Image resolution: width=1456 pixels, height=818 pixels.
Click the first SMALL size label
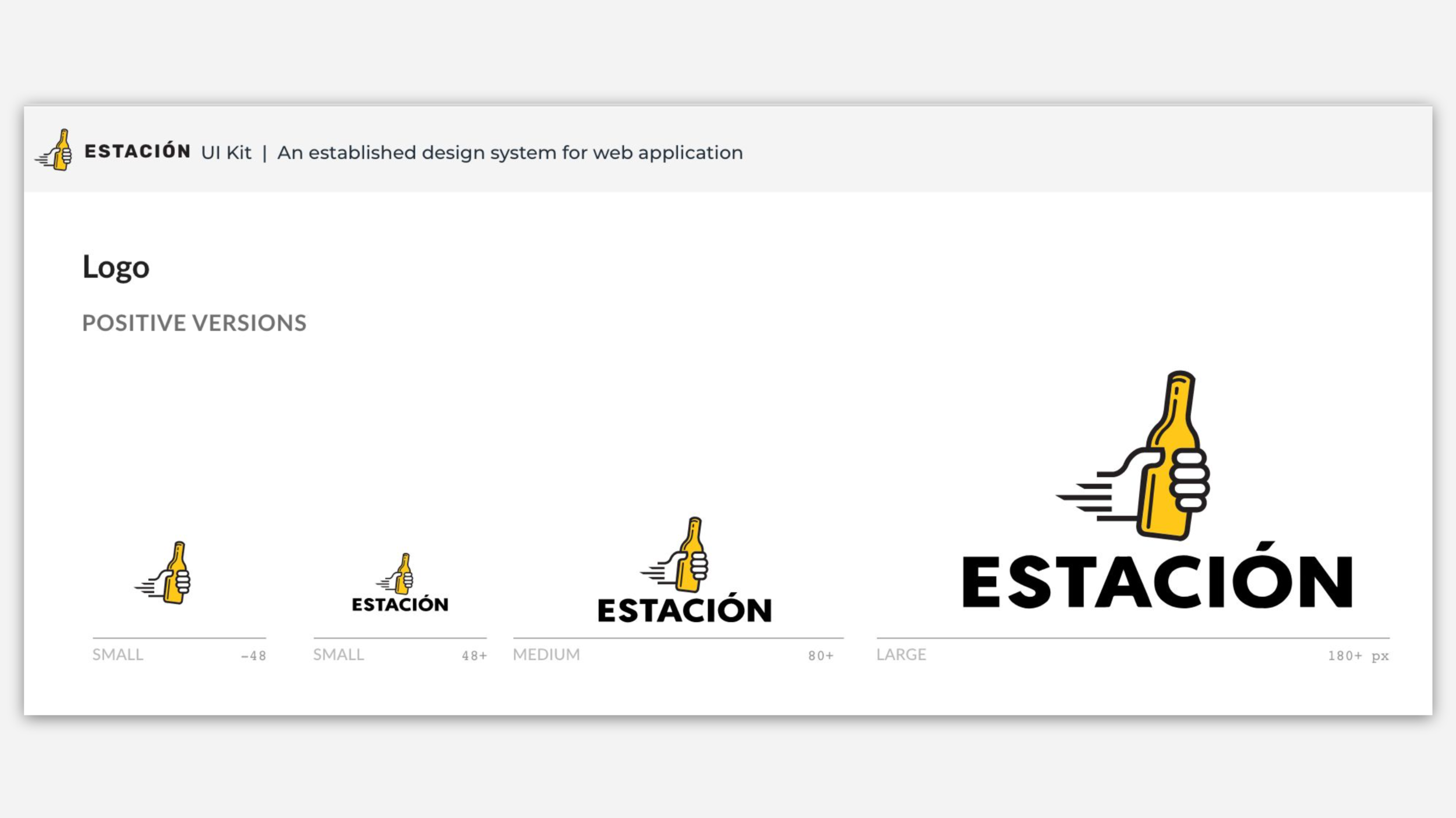pyautogui.click(x=118, y=654)
